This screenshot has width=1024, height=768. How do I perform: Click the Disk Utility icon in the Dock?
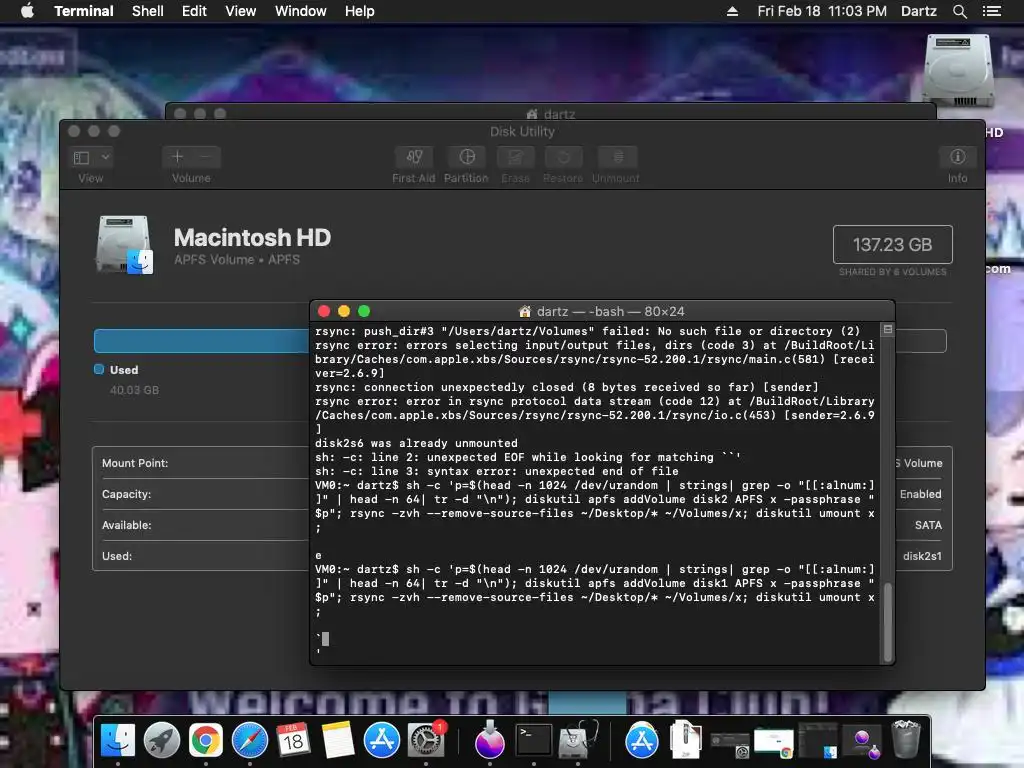coord(577,741)
